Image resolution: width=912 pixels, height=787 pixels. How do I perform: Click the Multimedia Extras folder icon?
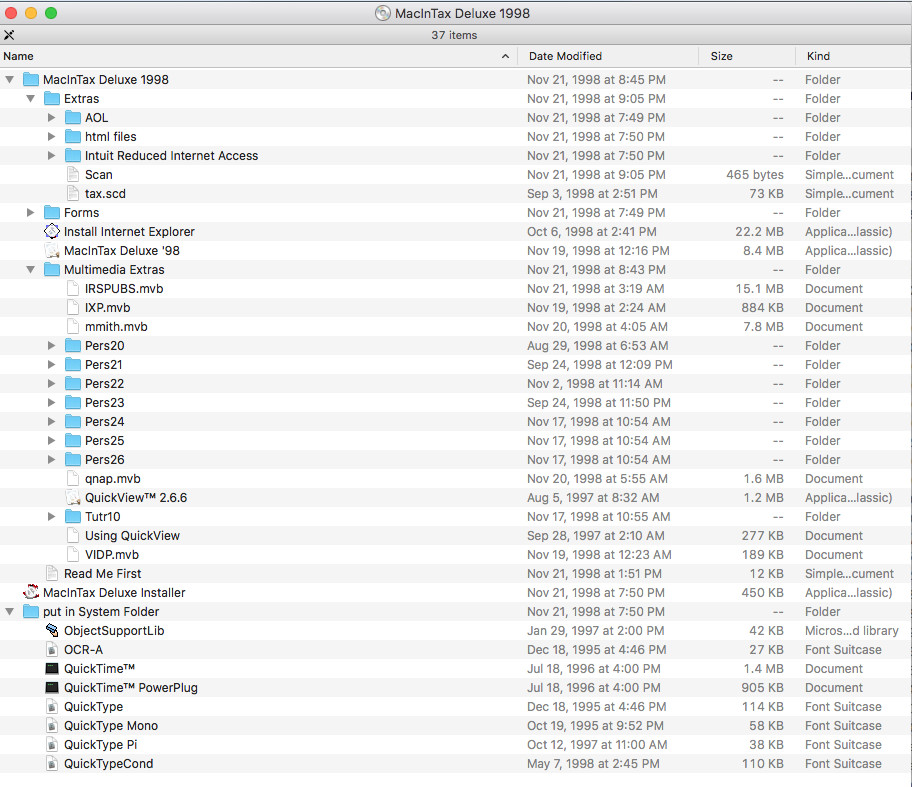pyautogui.click(x=52, y=269)
